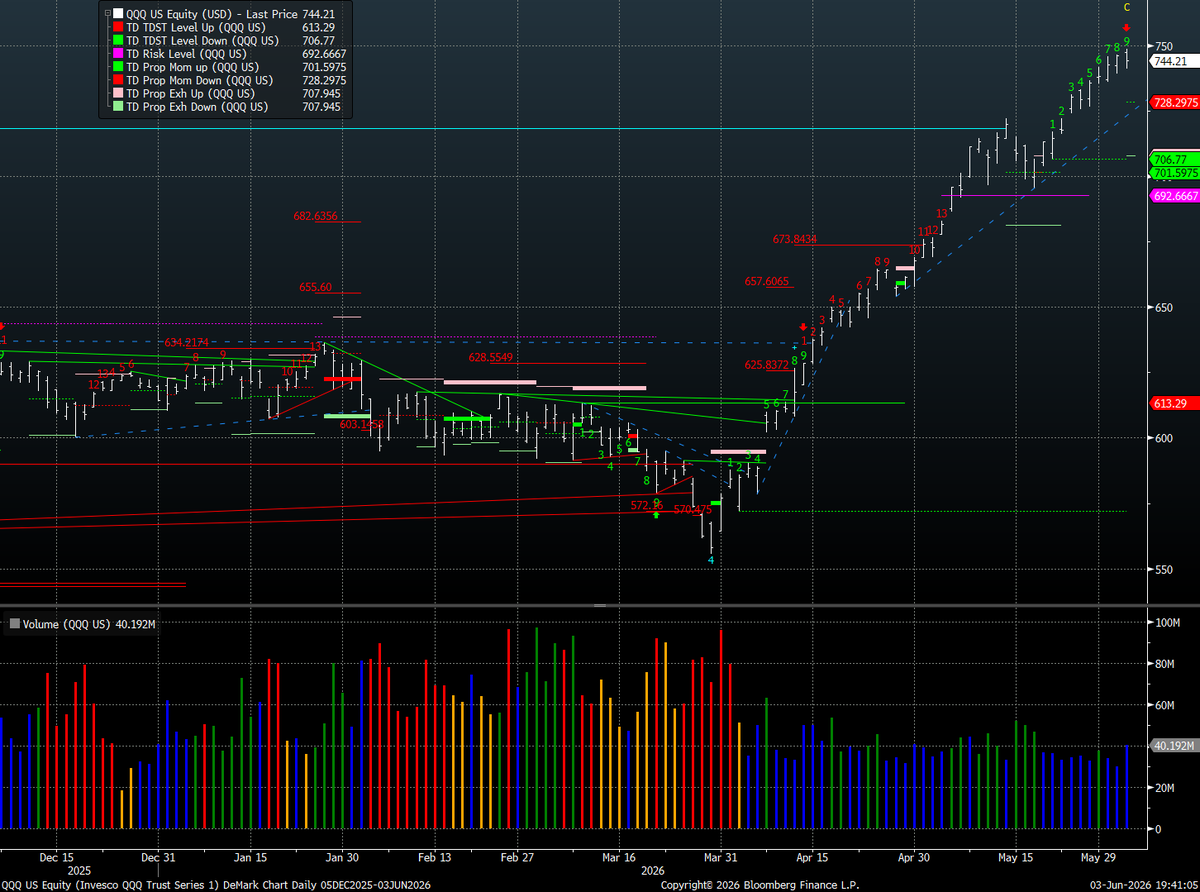Click the red 728.2975 axis price tag
Image resolution: width=1200 pixels, height=892 pixels.
(x=1174, y=102)
